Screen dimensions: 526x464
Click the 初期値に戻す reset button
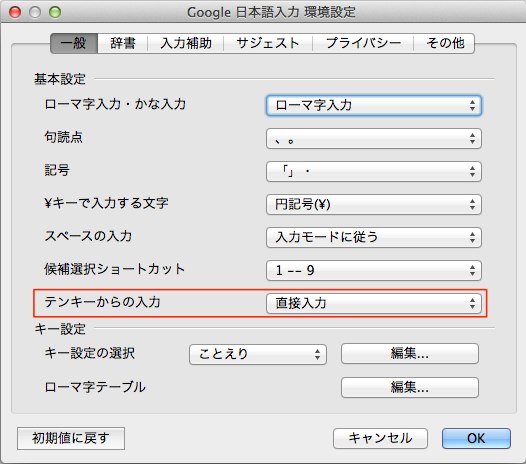pyautogui.click(x=71, y=438)
